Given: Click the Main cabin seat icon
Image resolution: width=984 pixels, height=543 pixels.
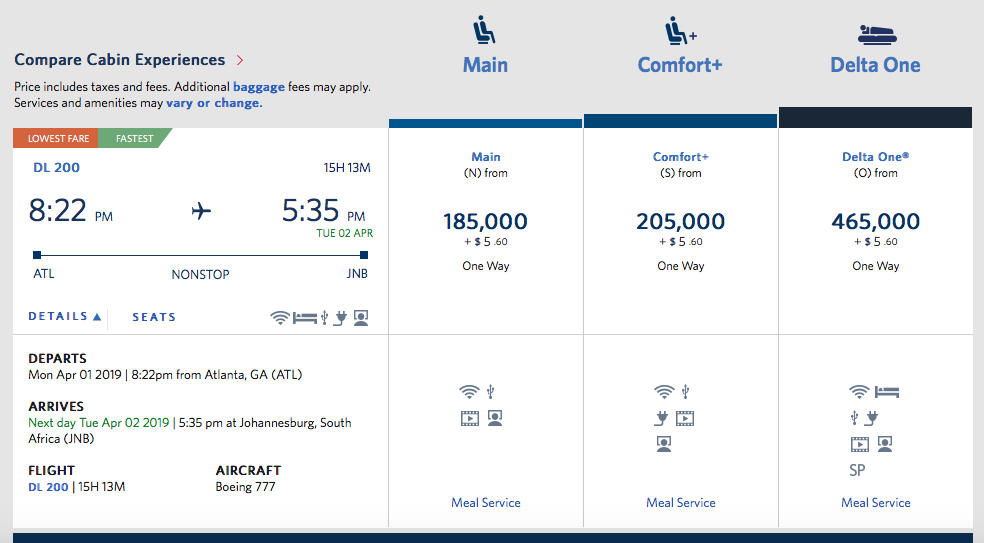Looking at the screenshot, I should (484, 32).
